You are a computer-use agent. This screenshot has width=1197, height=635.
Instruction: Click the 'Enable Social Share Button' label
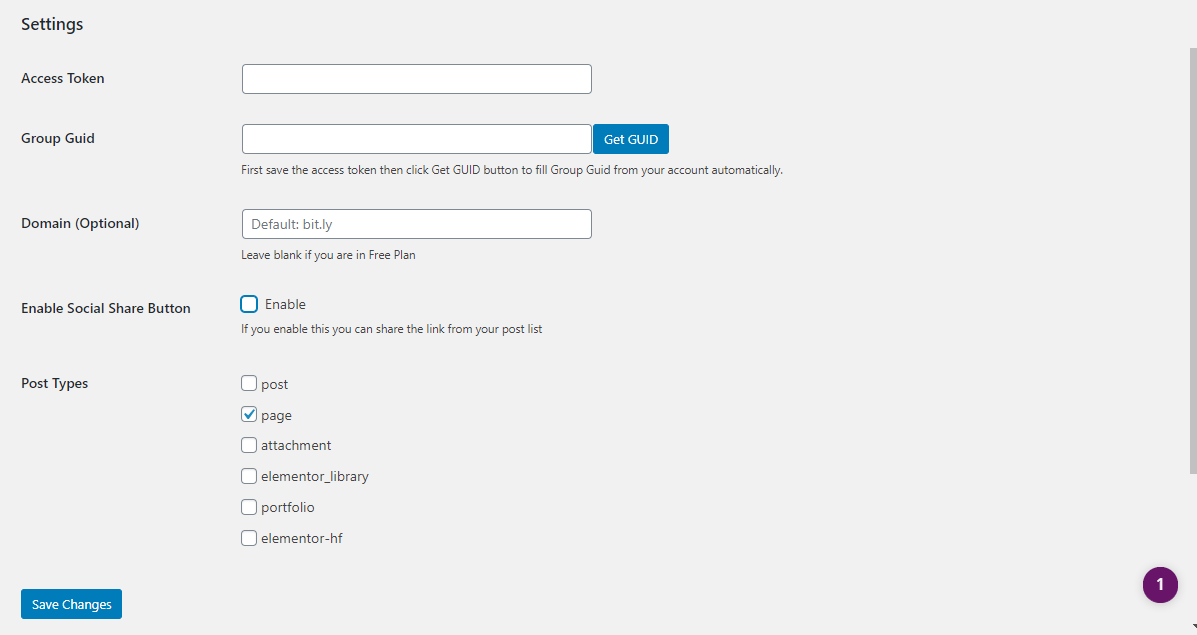106,308
